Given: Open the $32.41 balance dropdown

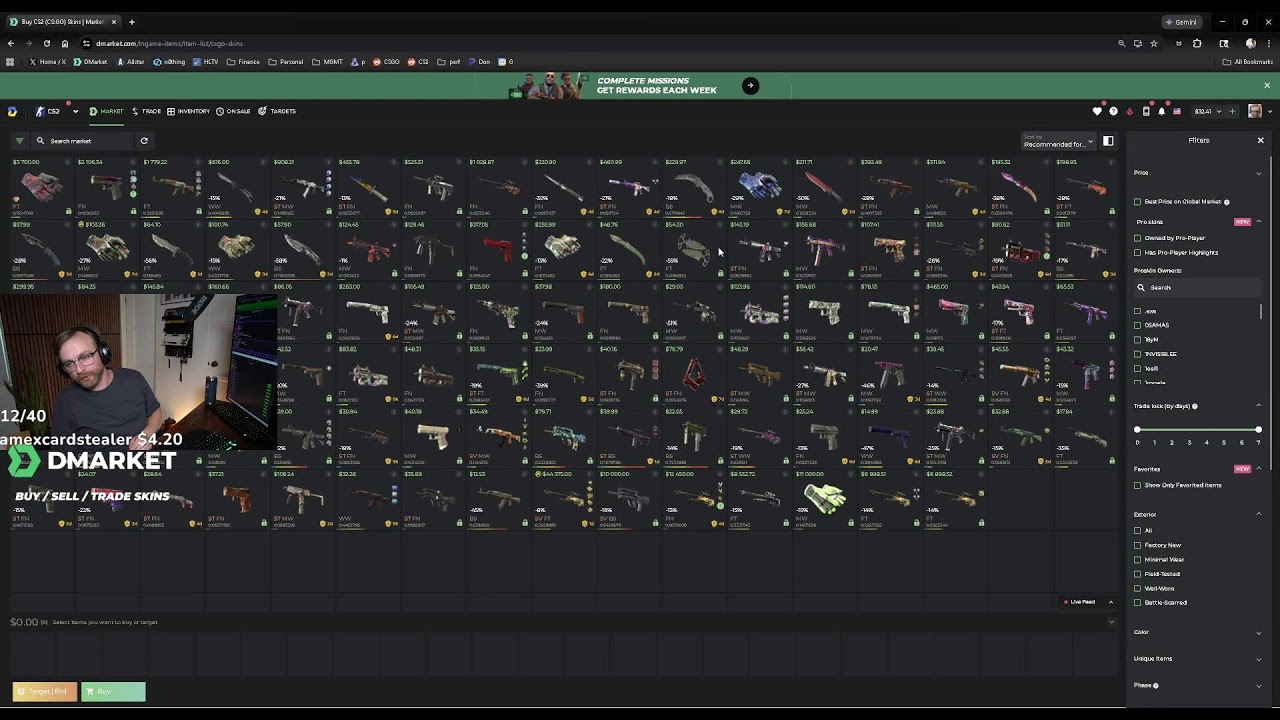Looking at the screenshot, I should [x=1207, y=111].
